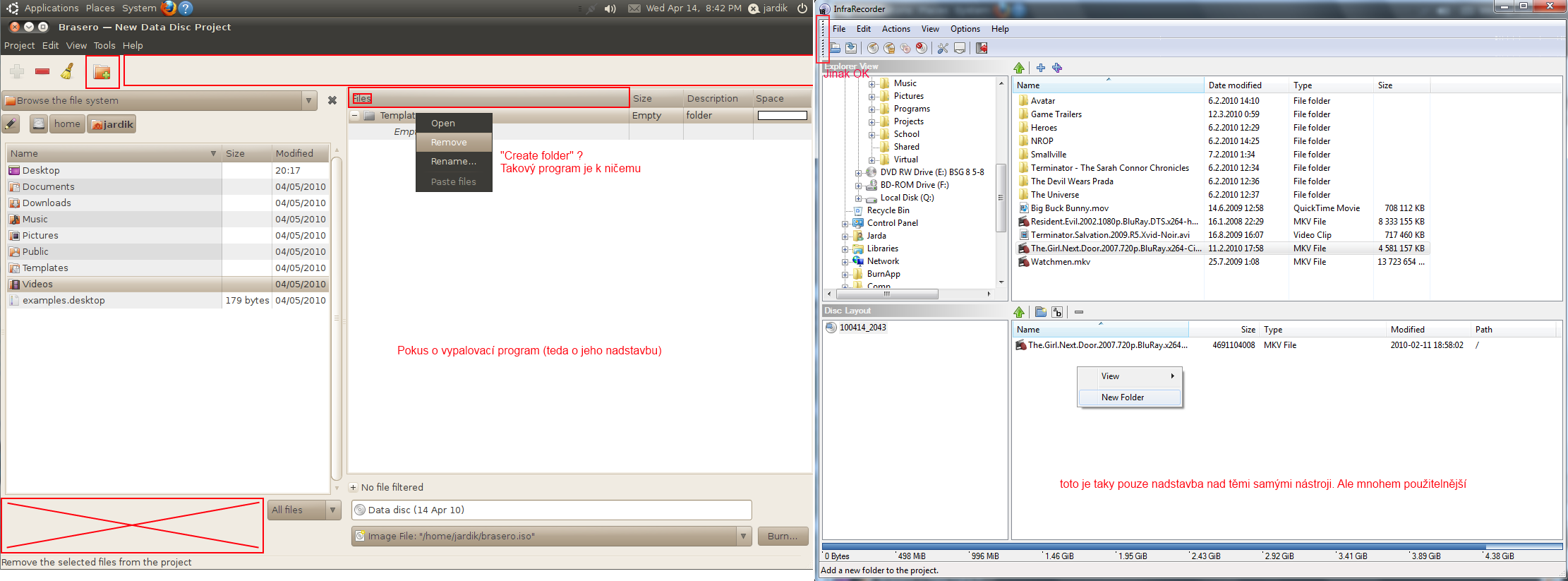This screenshot has width=1568, height=581.
Task: Click erase disc icon in InfraRecorder toolbar
Action: tap(922, 48)
